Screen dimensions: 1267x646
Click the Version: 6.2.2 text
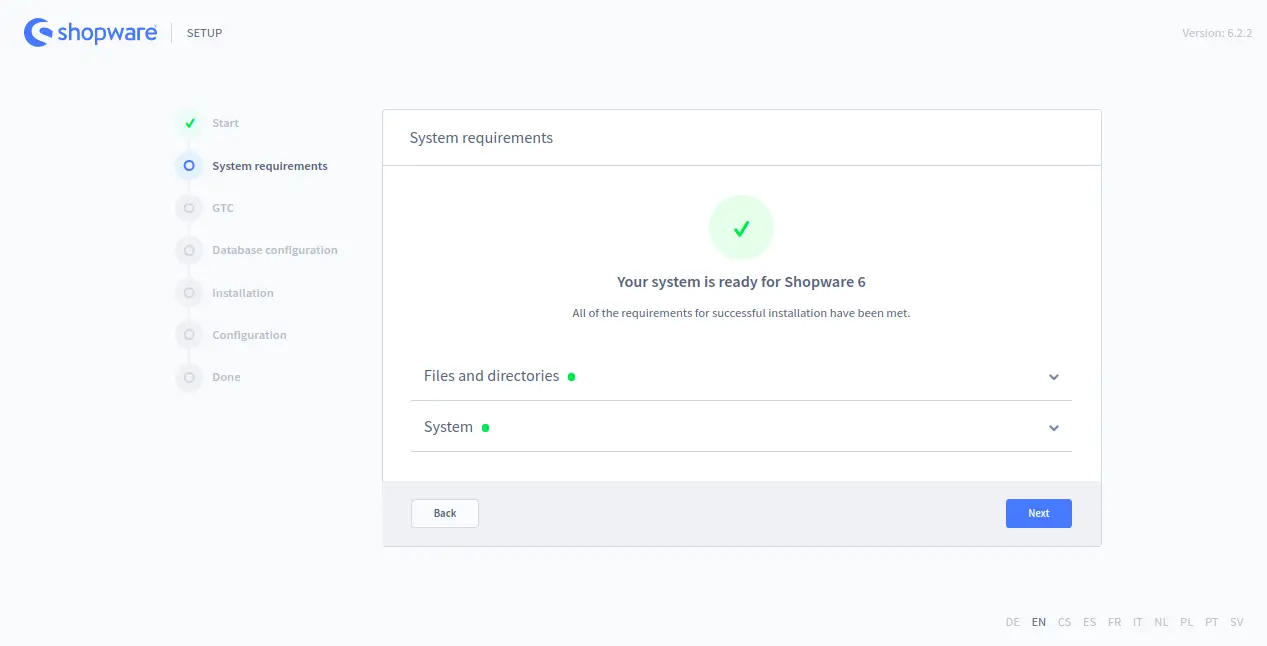(1217, 33)
